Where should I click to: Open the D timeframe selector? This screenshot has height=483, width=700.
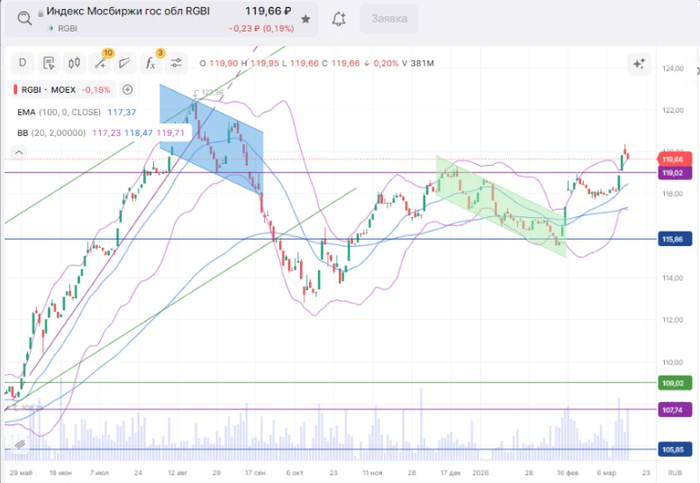point(22,63)
